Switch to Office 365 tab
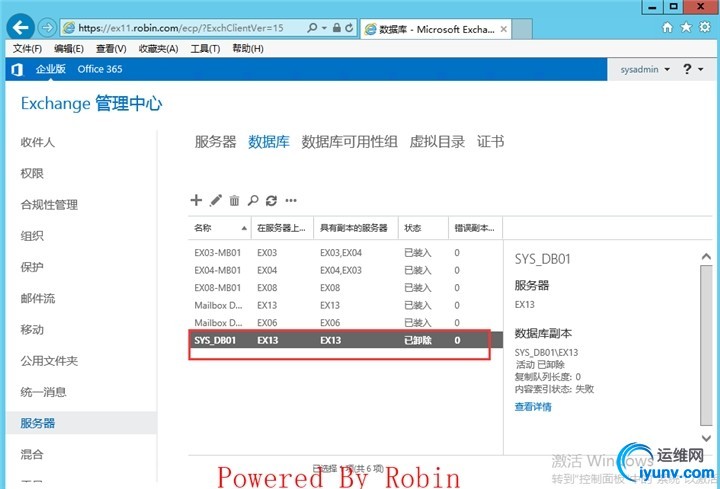This screenshot has height=489, width=720. (100, 69)
